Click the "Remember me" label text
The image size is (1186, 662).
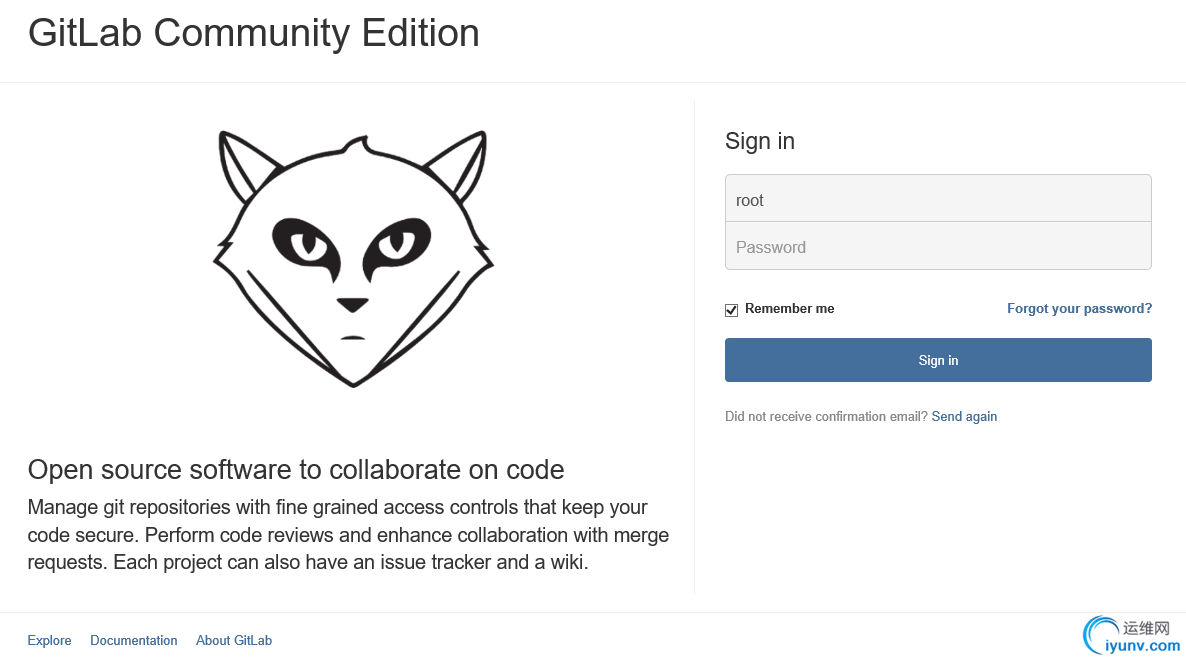pyautogui.click(x=789, y=309)
